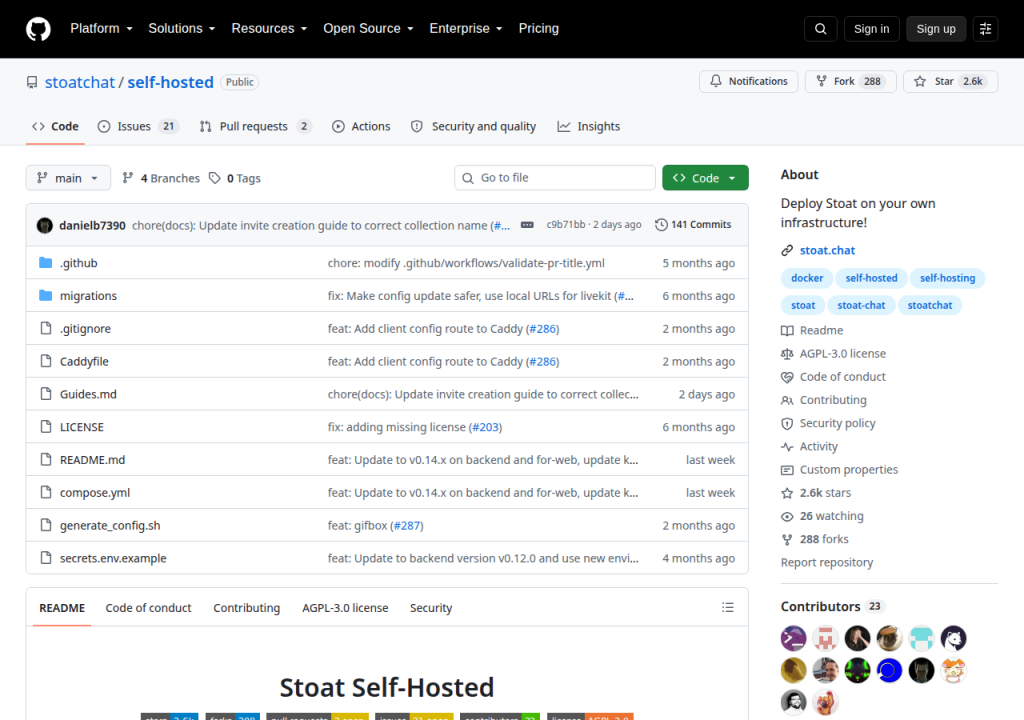Open Custom properties in About section
The image size is (1024, 720).
point(848,470)
